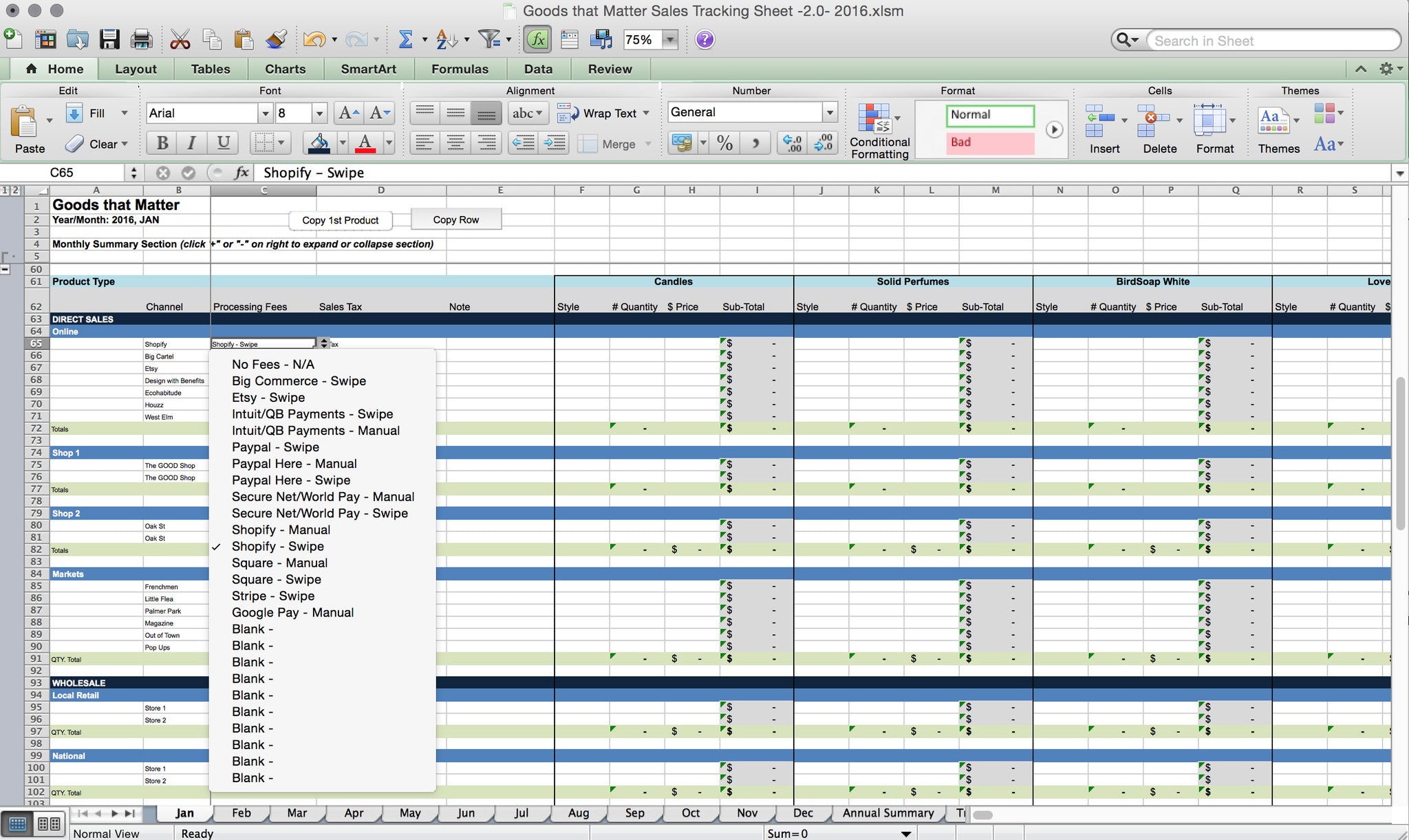
Task: Click the Paste clipboard toolbar icon
Action: pyautogui.click(x=244, y=39)
